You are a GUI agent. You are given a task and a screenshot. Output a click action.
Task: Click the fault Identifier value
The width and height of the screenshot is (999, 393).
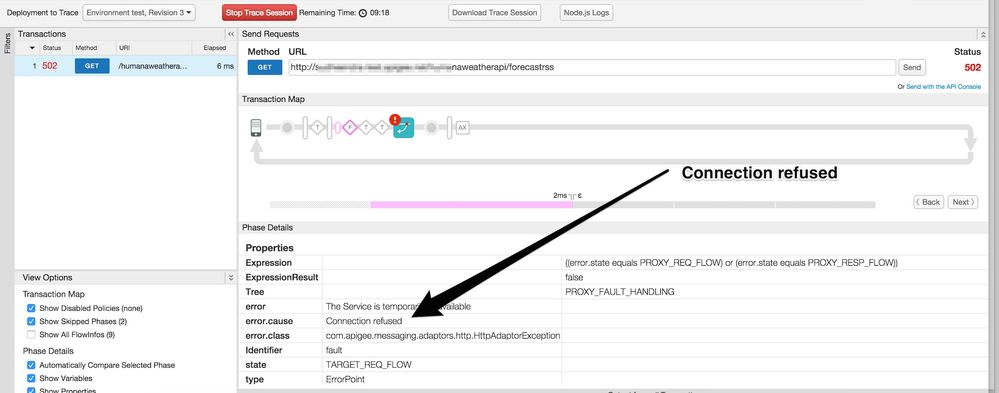pyautogui.click(x=334, y=350)
